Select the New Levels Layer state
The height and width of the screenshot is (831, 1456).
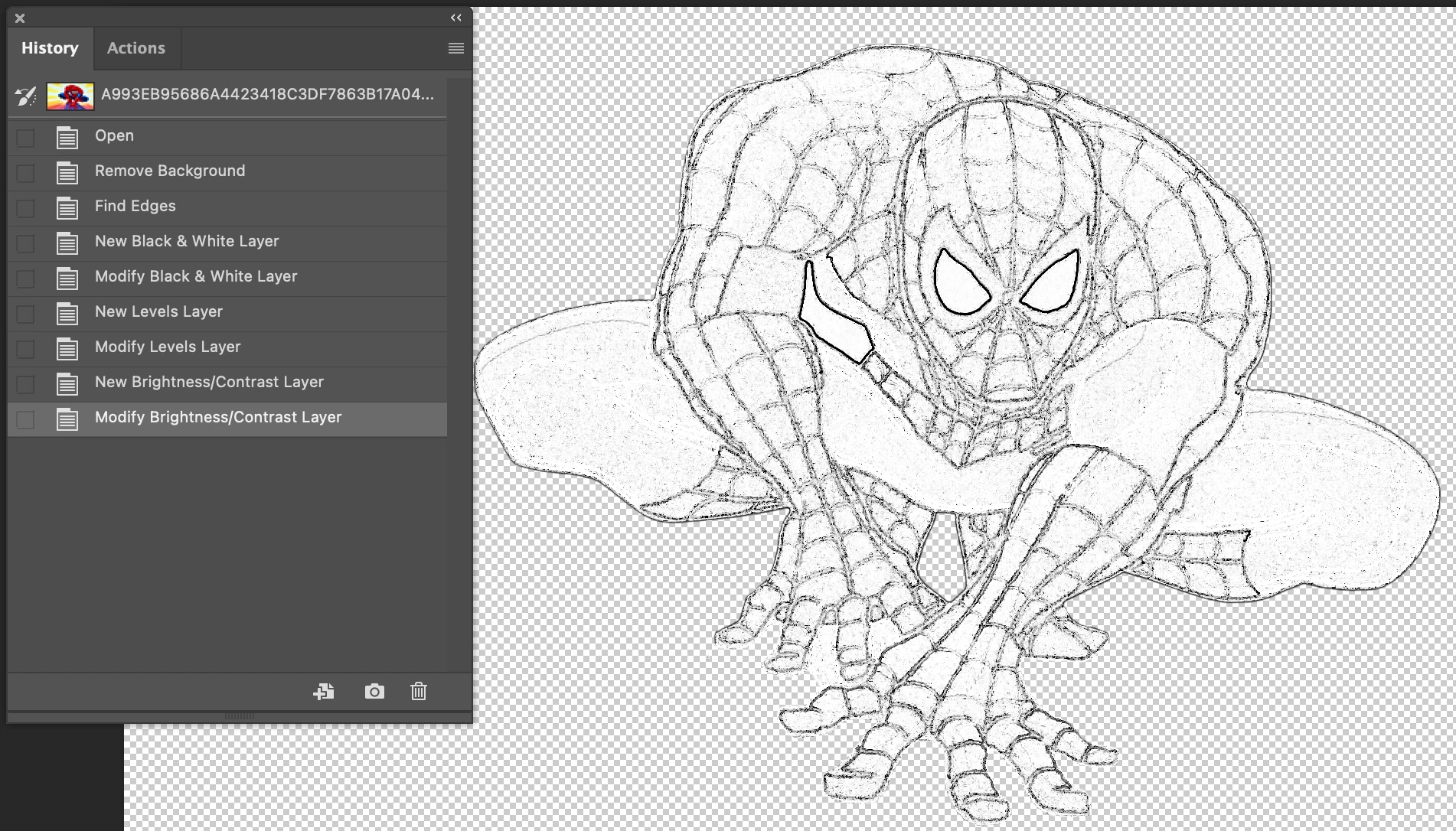(x=227, y=314)
